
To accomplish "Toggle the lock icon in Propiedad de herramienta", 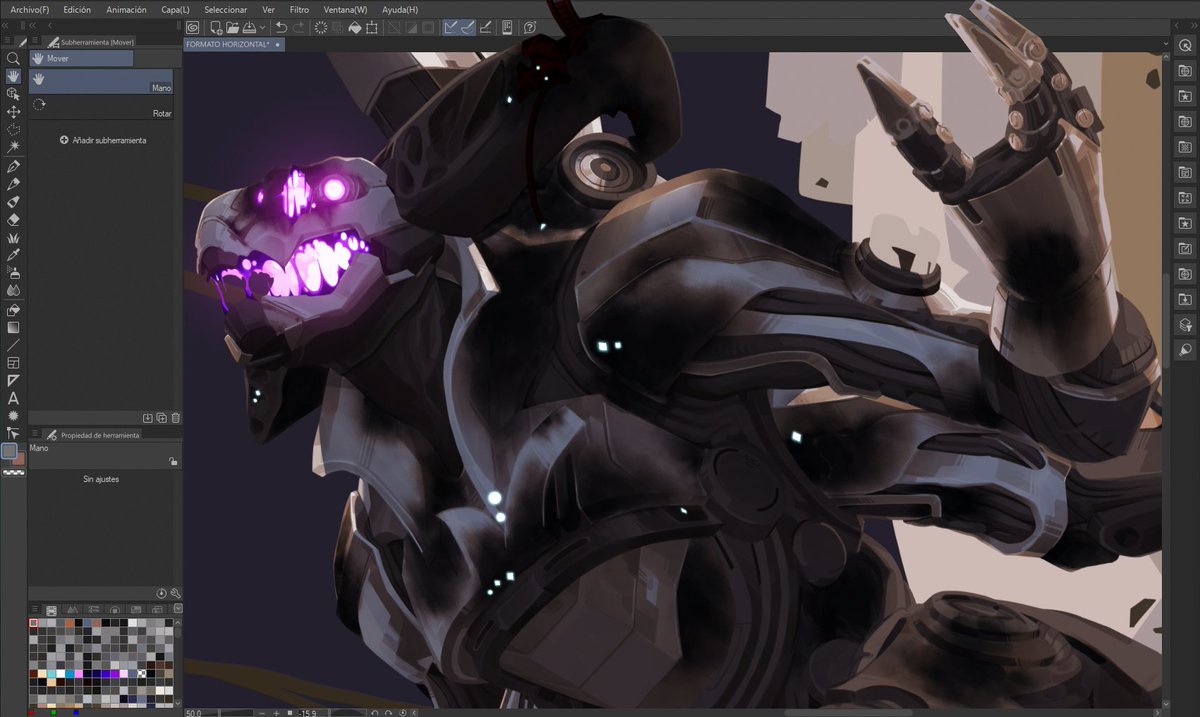I will tap(173, 461).
